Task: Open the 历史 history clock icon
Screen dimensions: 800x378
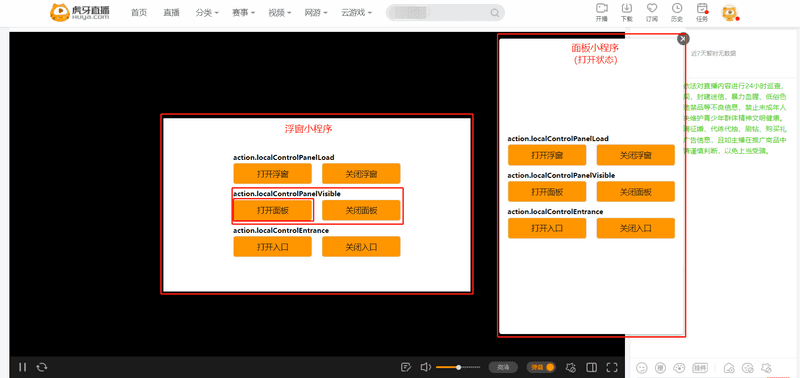Action: (677, 8)
